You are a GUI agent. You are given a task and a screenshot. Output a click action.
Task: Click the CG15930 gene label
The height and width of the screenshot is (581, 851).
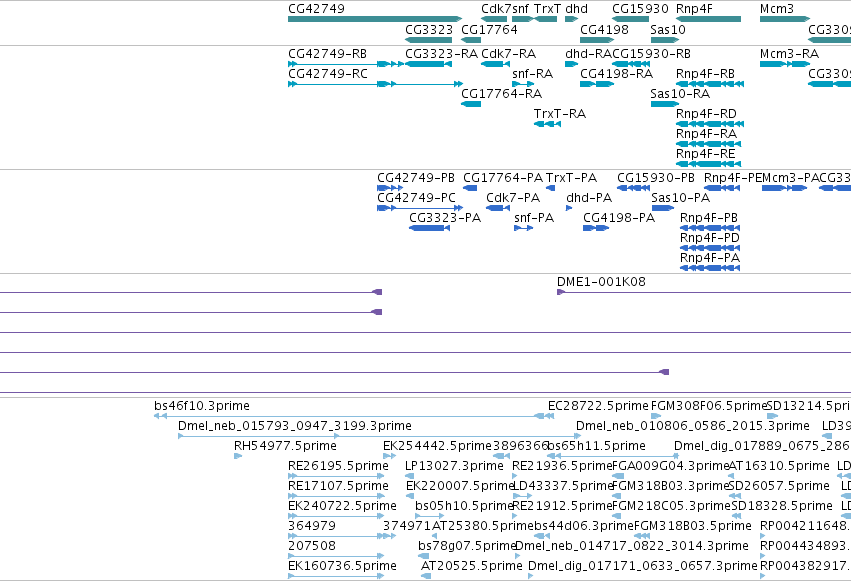pyautogui.click(x=640, y=9)
